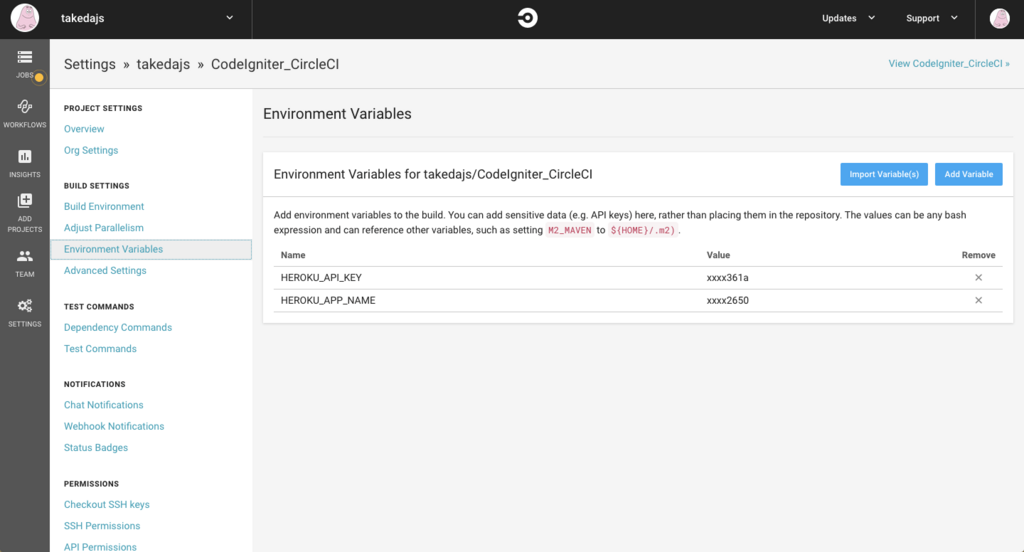The height and width of the screenshot is (552, 1024).
Task: Click the value xxxx2650
Action: 728,300
